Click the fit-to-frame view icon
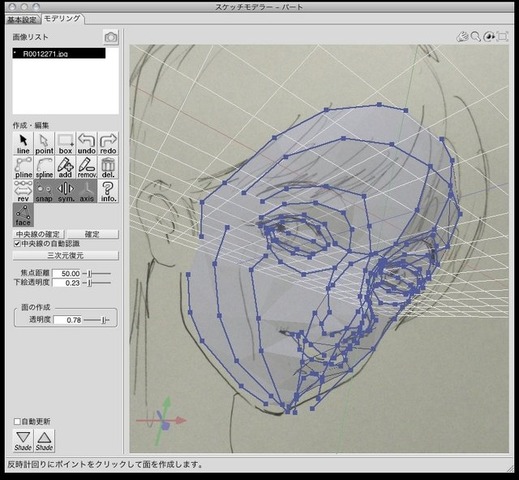This screenshot has width=519, height=480. pos(502,36)
